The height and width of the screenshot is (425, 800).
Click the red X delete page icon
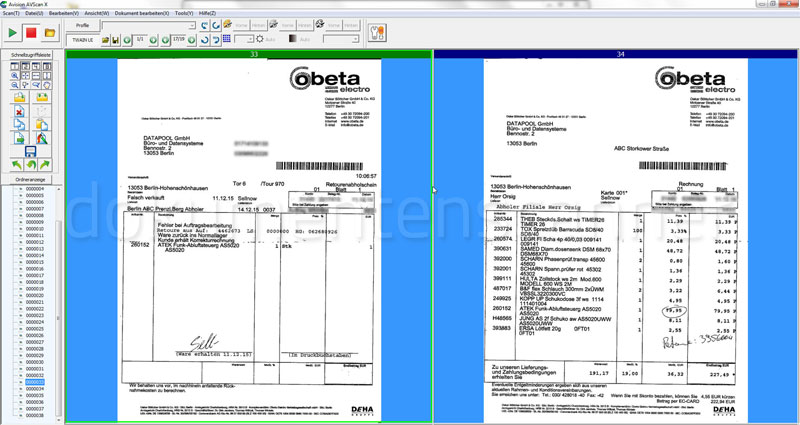tap(20, 112)
